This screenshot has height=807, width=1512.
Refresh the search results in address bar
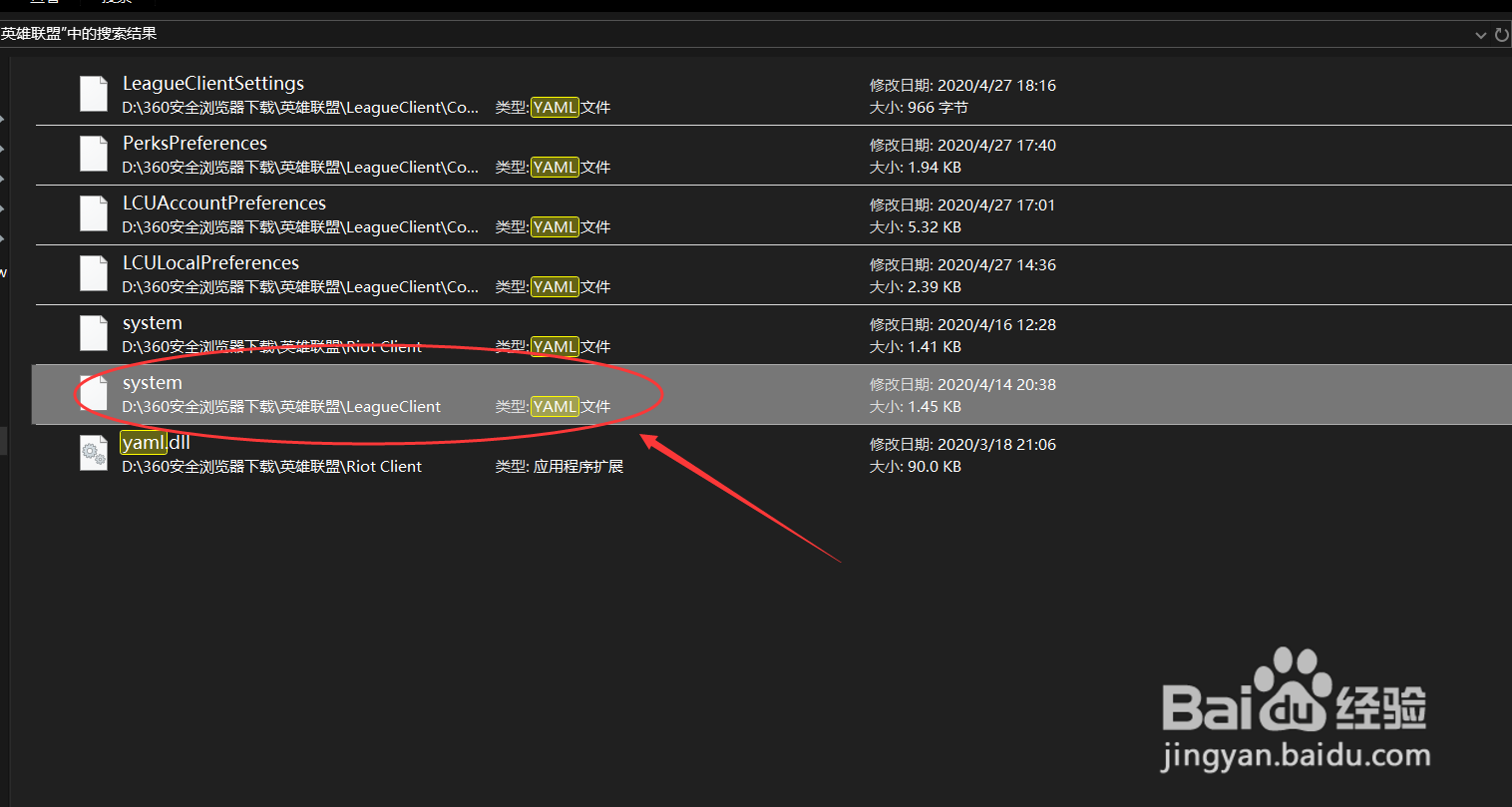(1501, 35)
